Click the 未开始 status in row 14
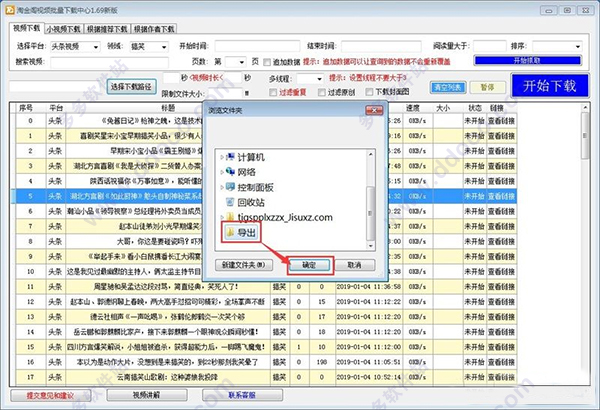Screen dimensions: 600x410 pos(474,332)
